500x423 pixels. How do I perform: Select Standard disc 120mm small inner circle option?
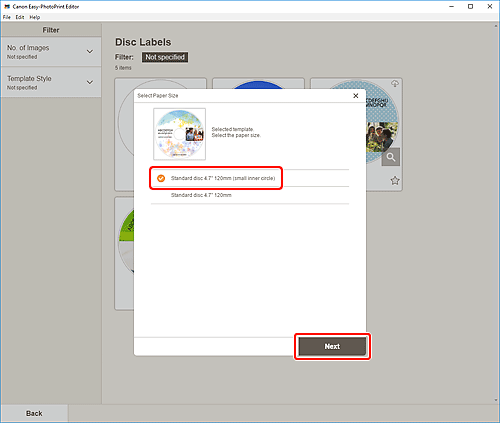[250, 178]
